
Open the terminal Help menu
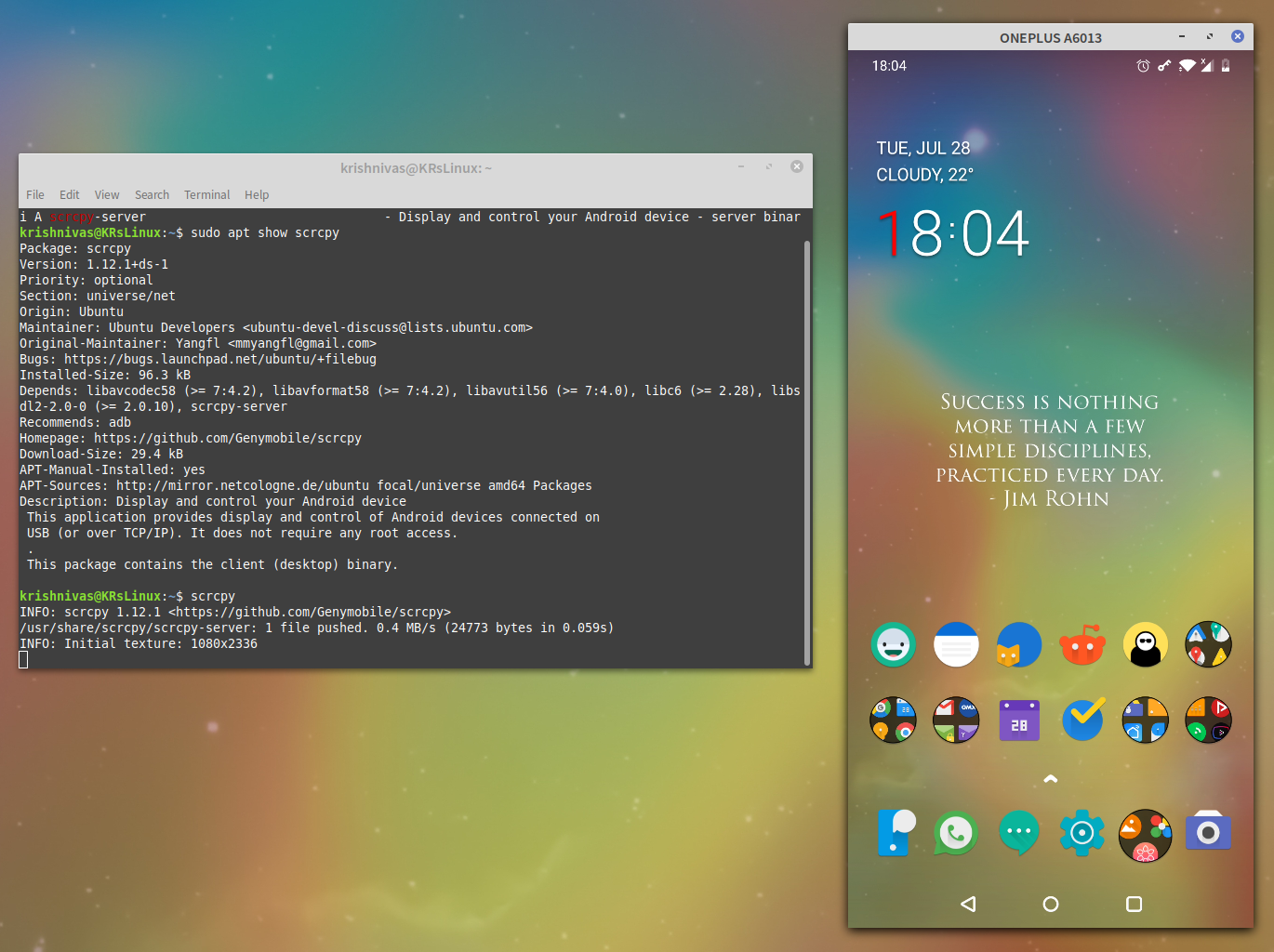click(257, 195)
